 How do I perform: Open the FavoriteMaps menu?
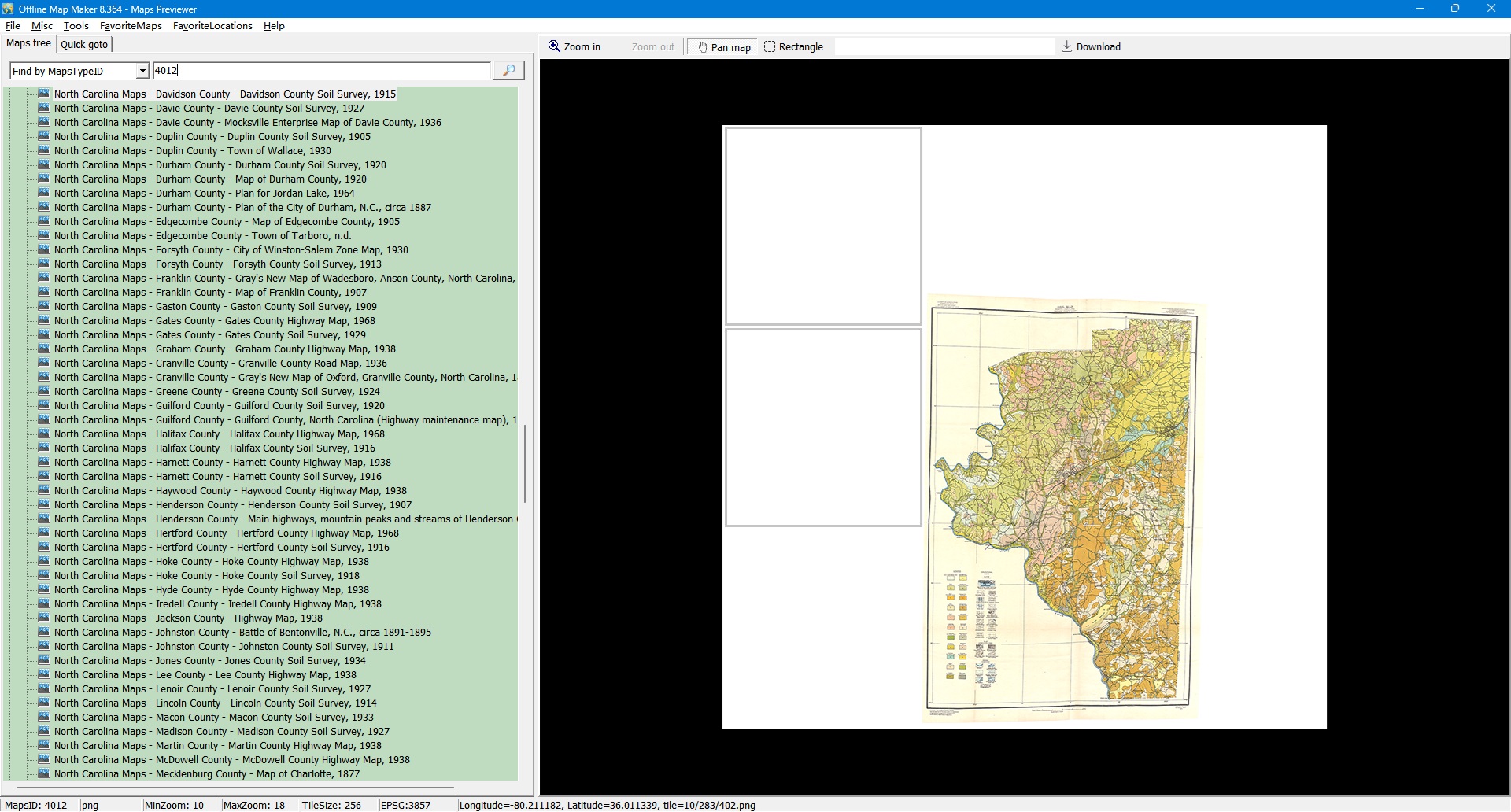[x=131, y=26]
